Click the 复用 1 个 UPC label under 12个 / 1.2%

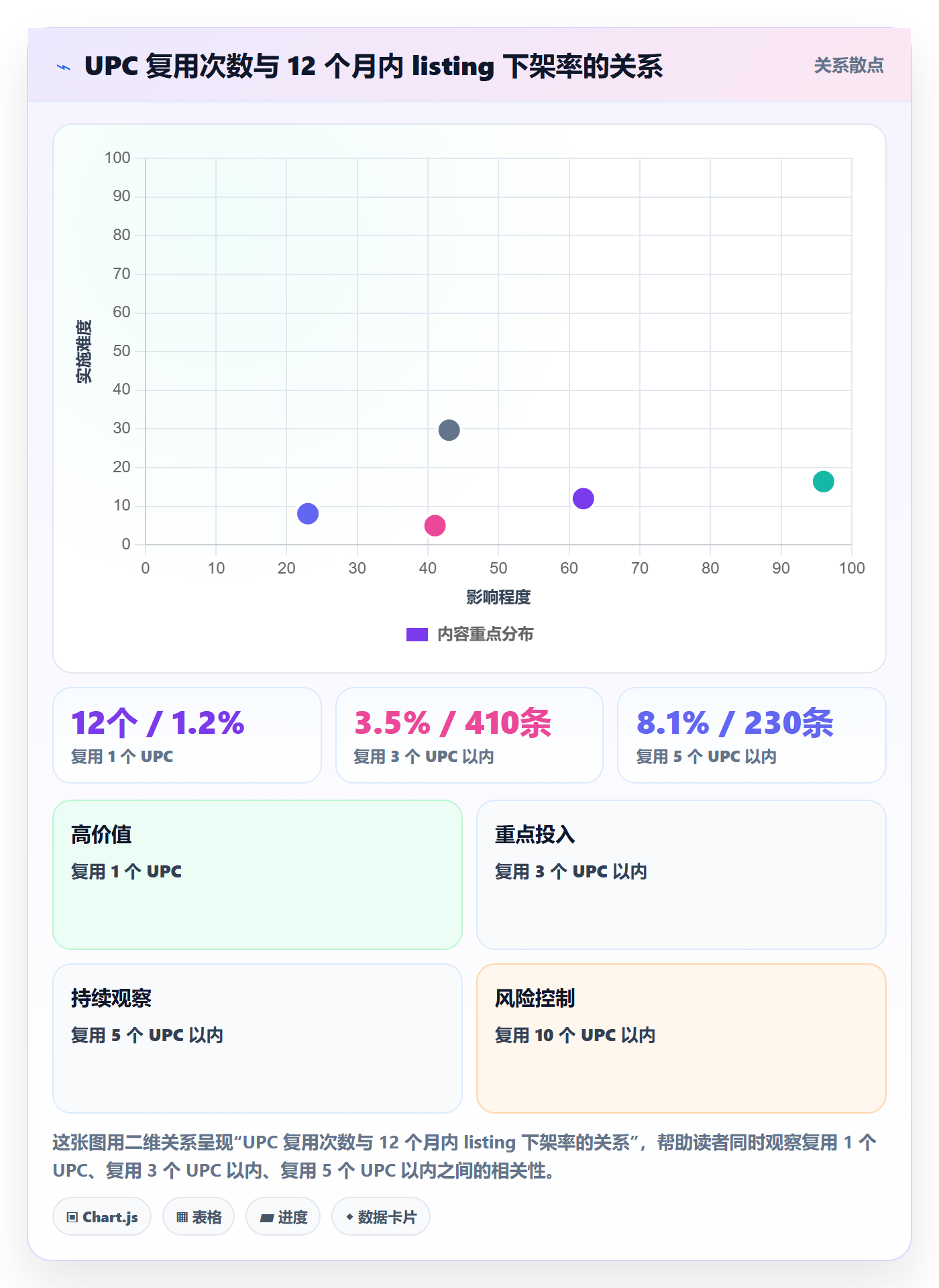coord(122,757)
